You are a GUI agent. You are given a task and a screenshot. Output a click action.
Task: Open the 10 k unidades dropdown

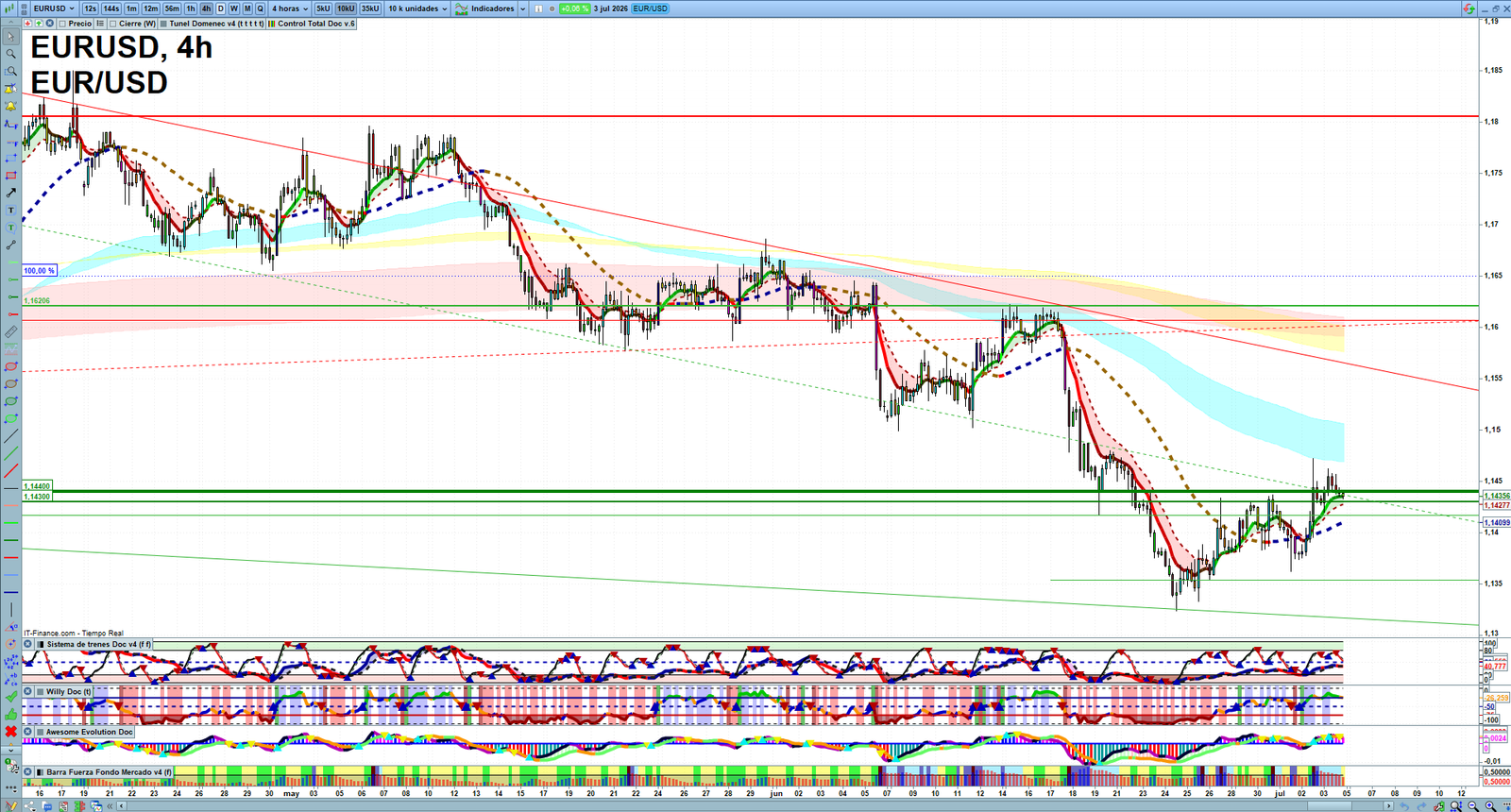tap(417, 8)
